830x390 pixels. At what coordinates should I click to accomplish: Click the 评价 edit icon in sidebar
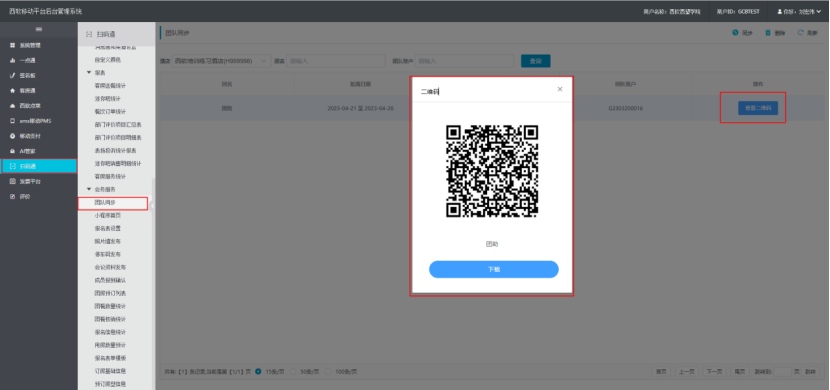(12, 196)
